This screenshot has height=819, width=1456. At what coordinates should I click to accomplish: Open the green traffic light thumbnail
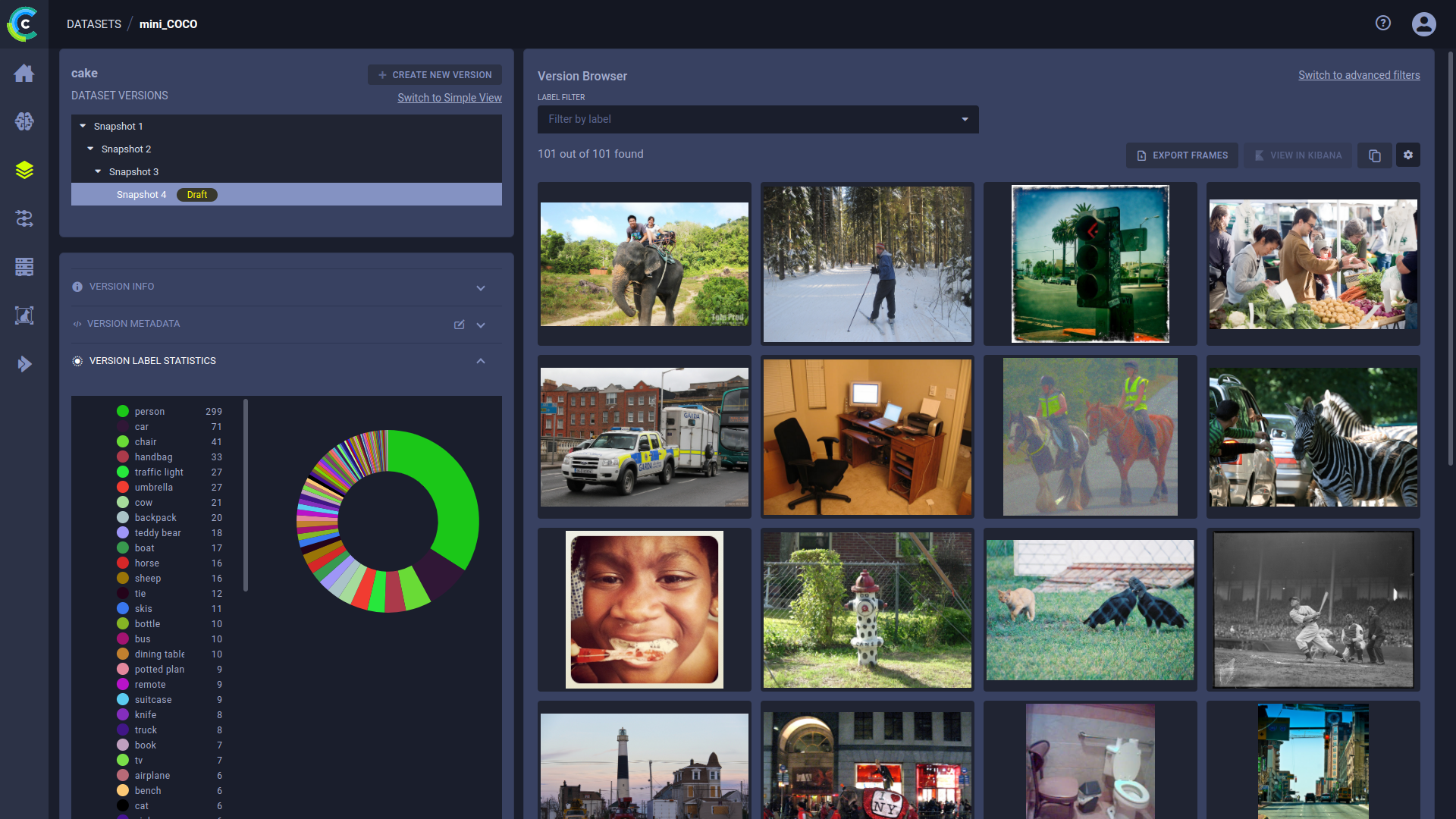(1090, 264)
